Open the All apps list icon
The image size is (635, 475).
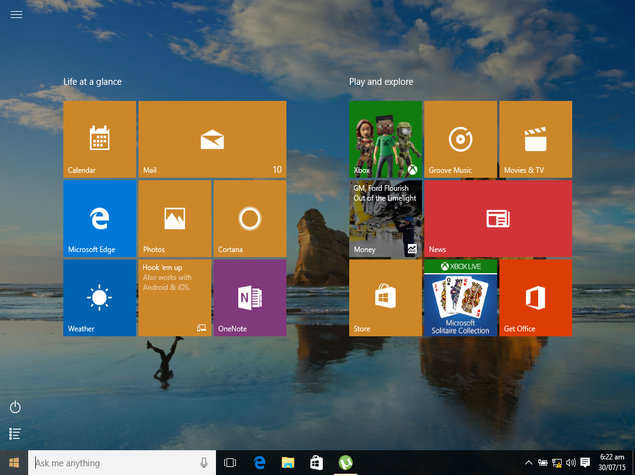click(x=15, y=434)
